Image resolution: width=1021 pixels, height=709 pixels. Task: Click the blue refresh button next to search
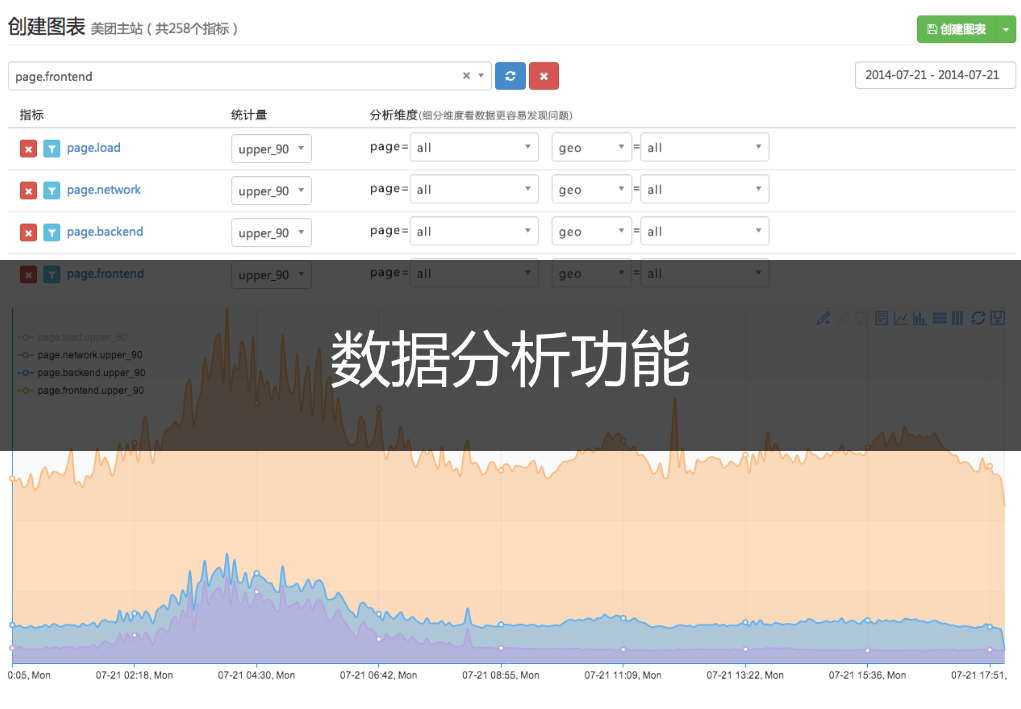510,75
